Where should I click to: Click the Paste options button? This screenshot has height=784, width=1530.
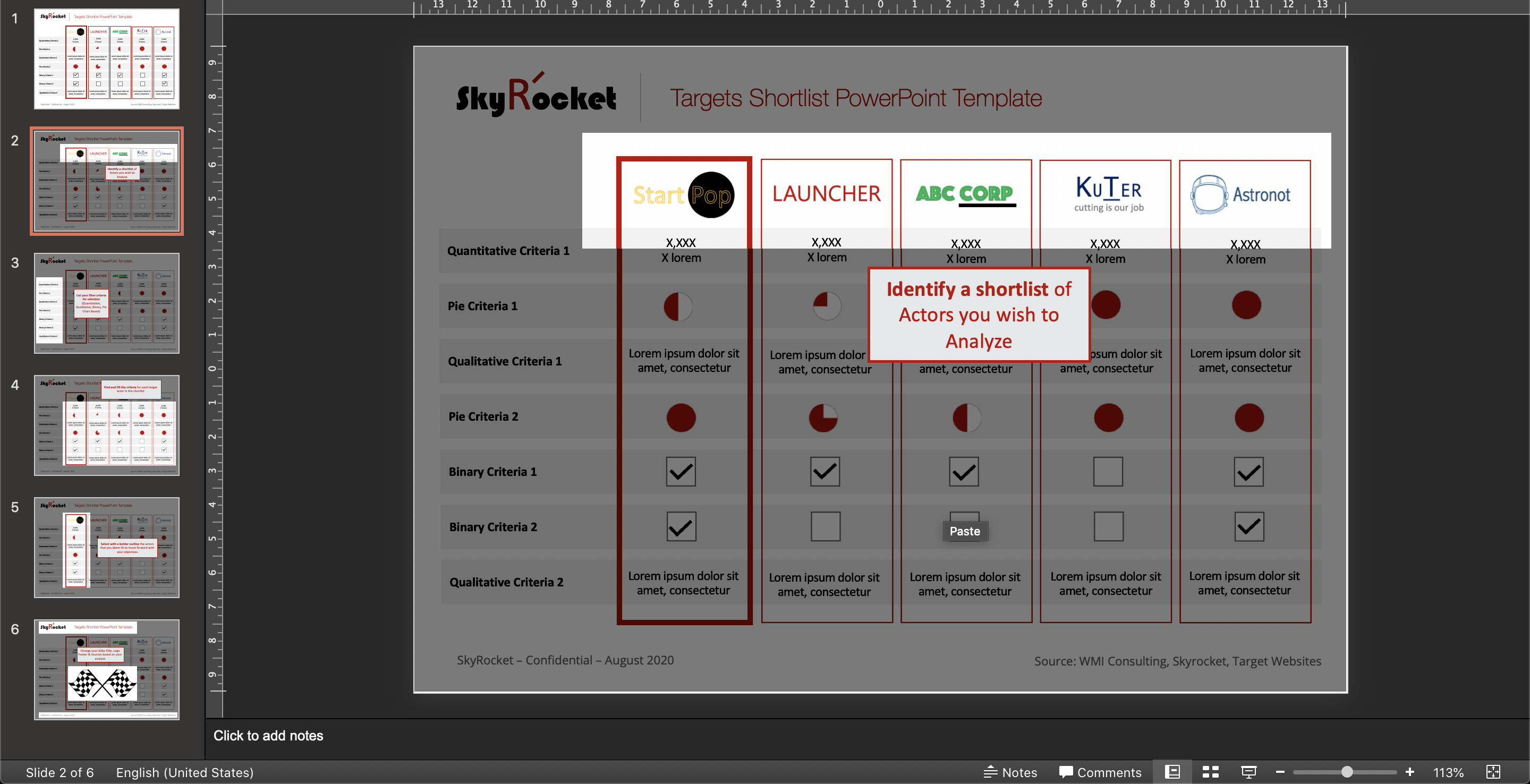965,531
